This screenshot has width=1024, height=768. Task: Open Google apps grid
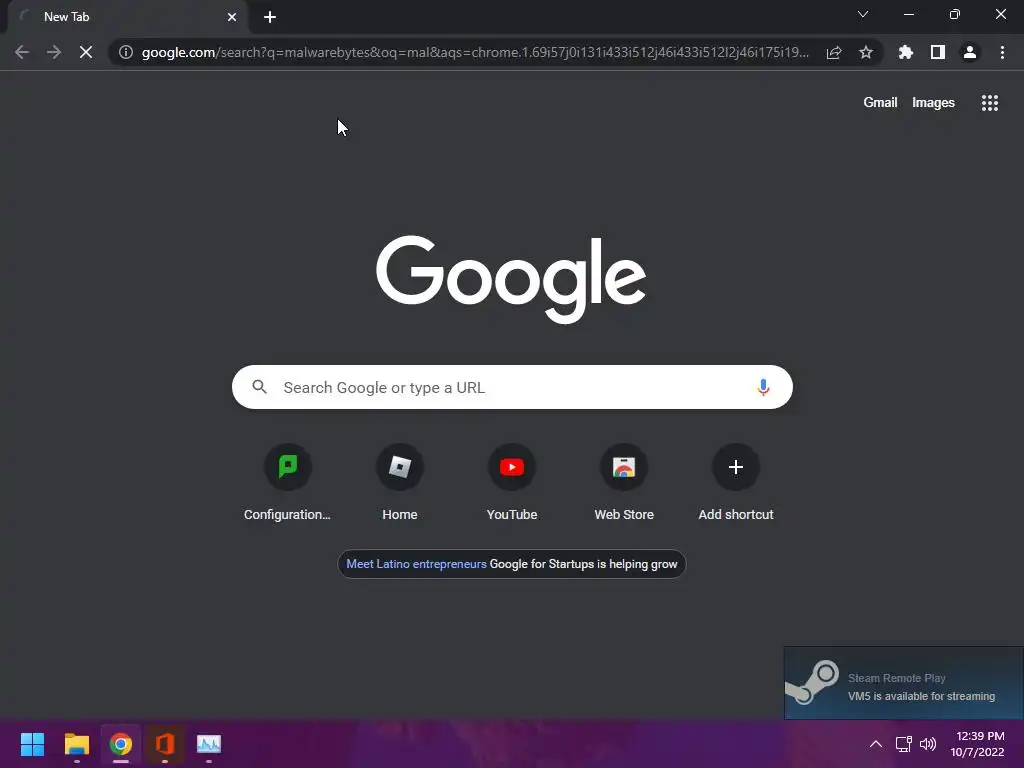990,103
